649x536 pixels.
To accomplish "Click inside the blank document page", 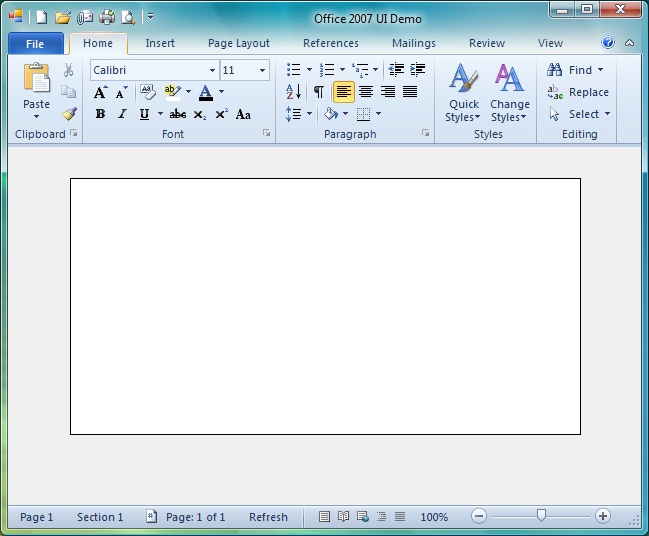I will pyautogui.click(x=325, y=306).
